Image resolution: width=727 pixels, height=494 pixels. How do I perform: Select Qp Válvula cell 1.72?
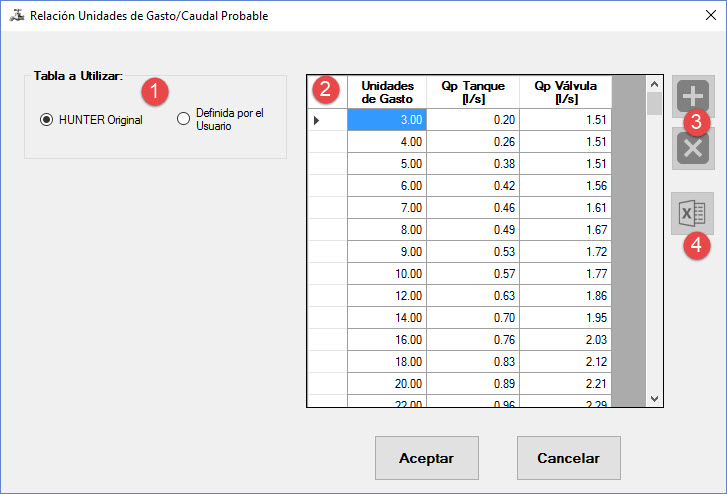coord(566,251)
